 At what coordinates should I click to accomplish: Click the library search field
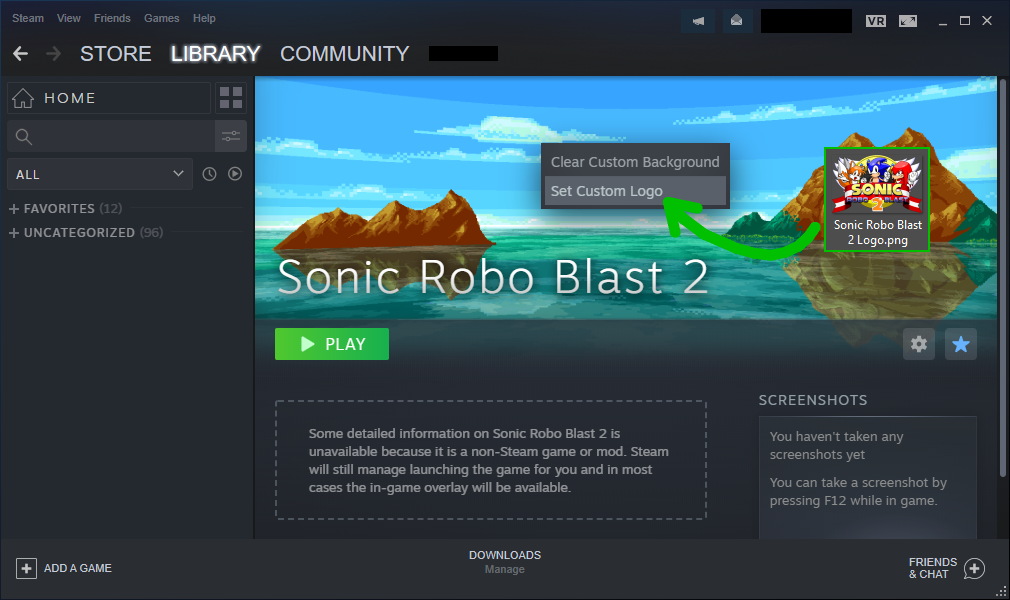[111, 136]
